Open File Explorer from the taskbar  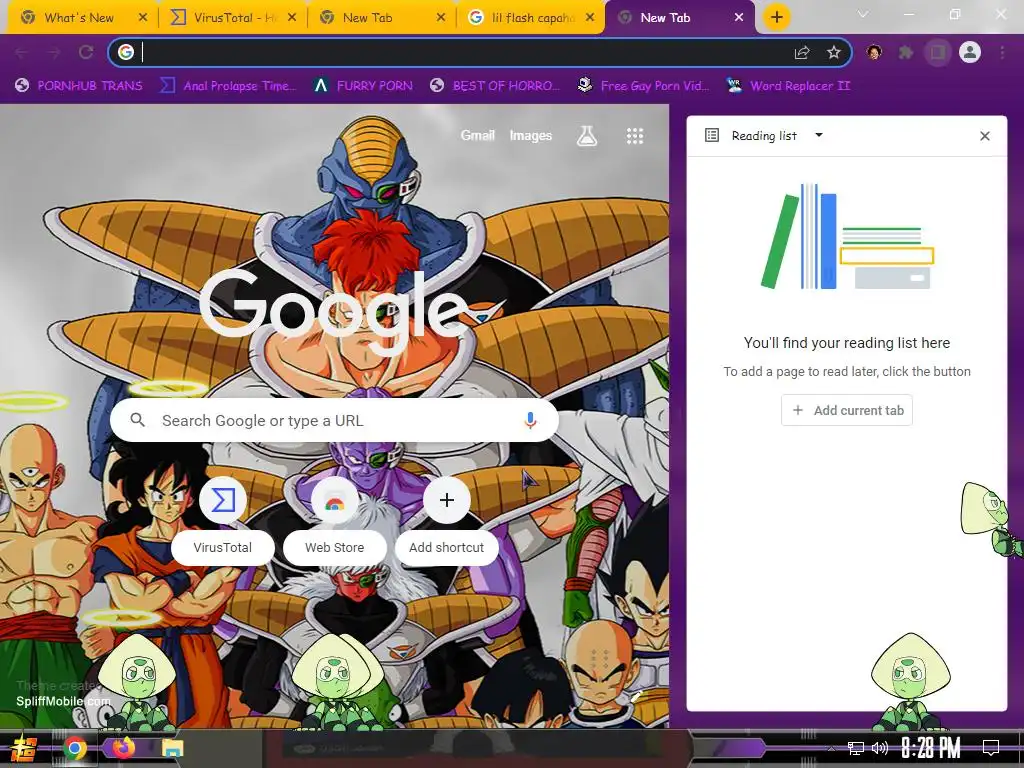coord(172,748)
